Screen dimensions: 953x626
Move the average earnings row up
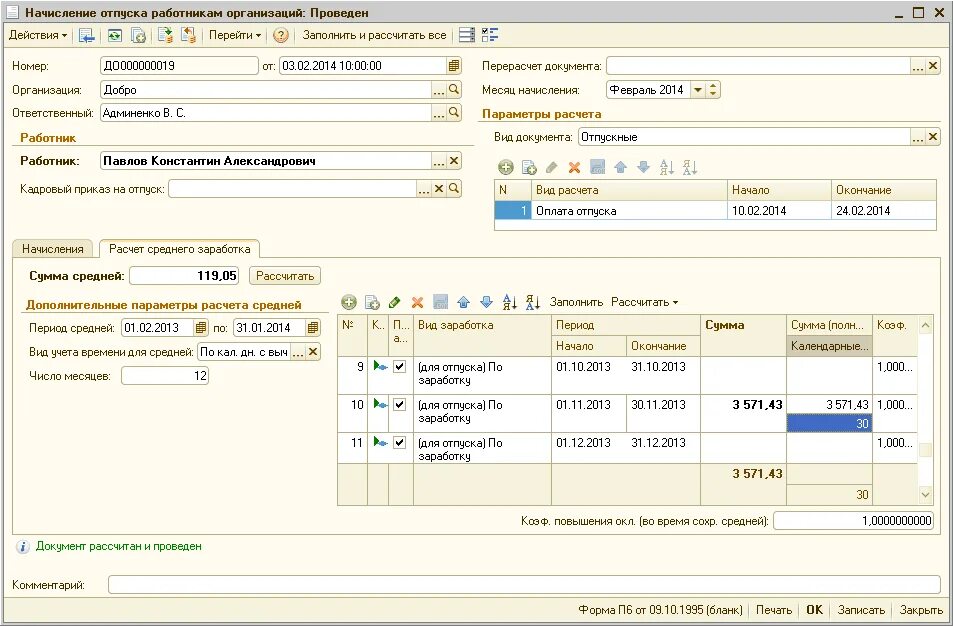(x=463, y=302)
